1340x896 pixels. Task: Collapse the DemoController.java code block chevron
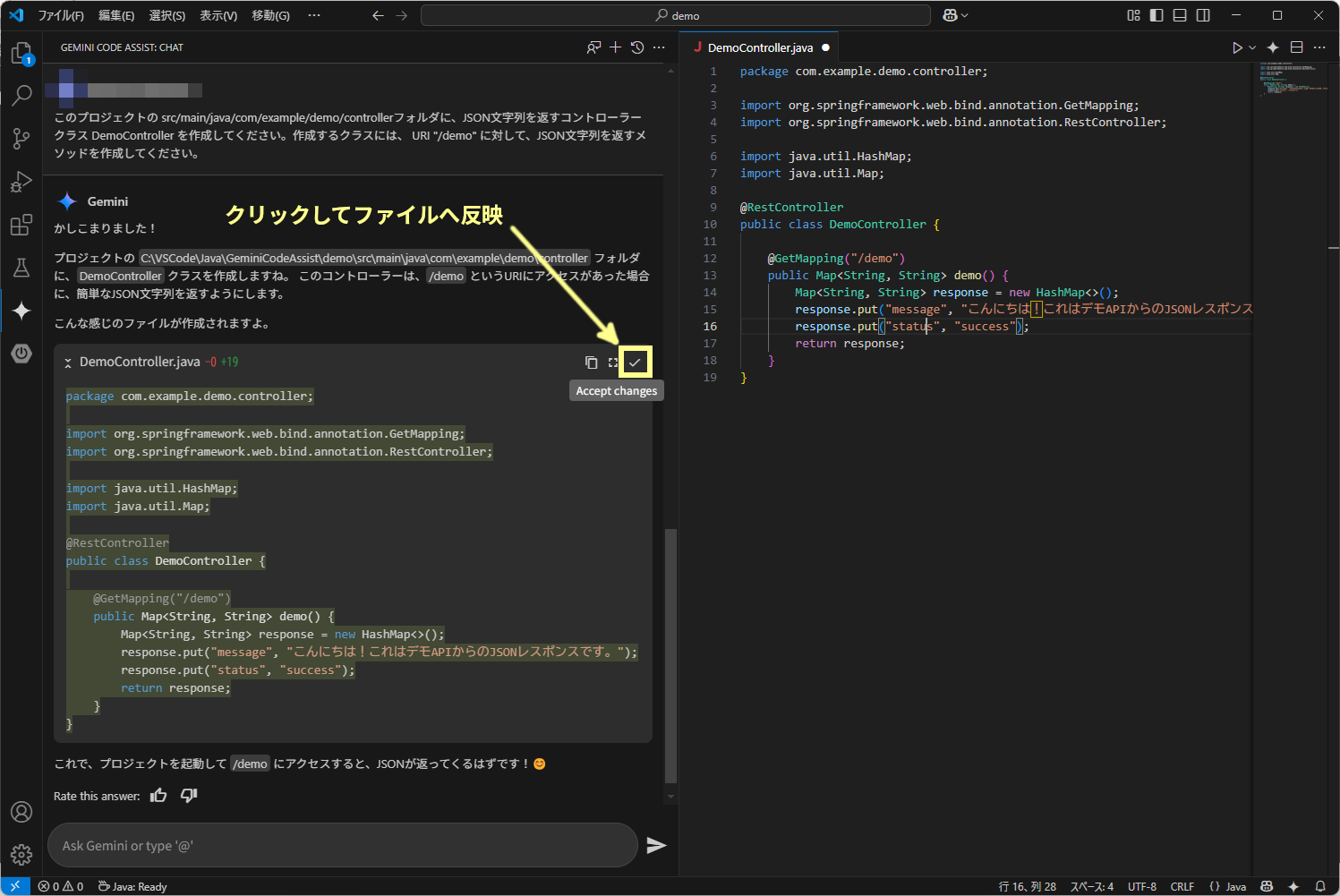tap(67, 362)
